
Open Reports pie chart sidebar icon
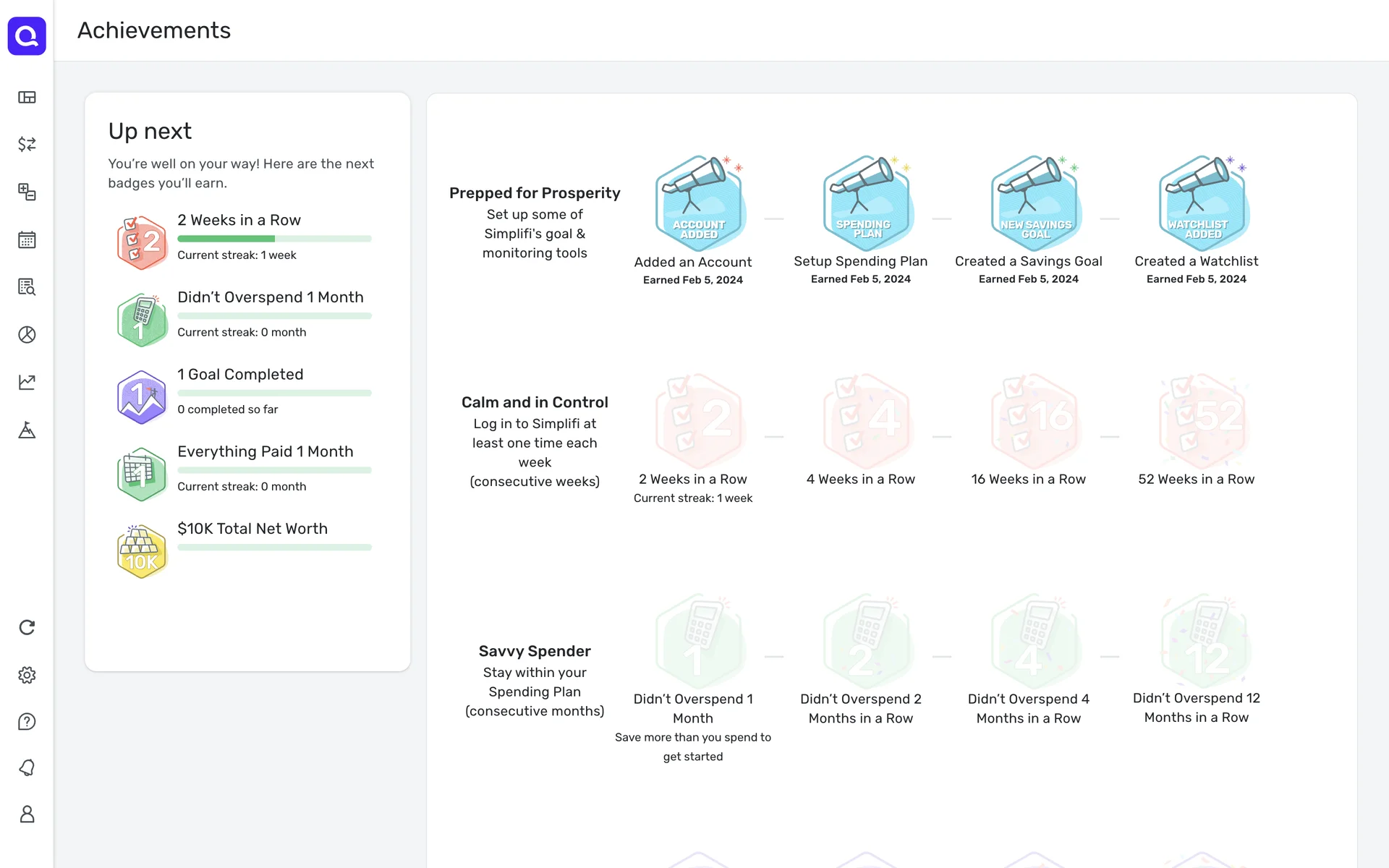(27, 334)
